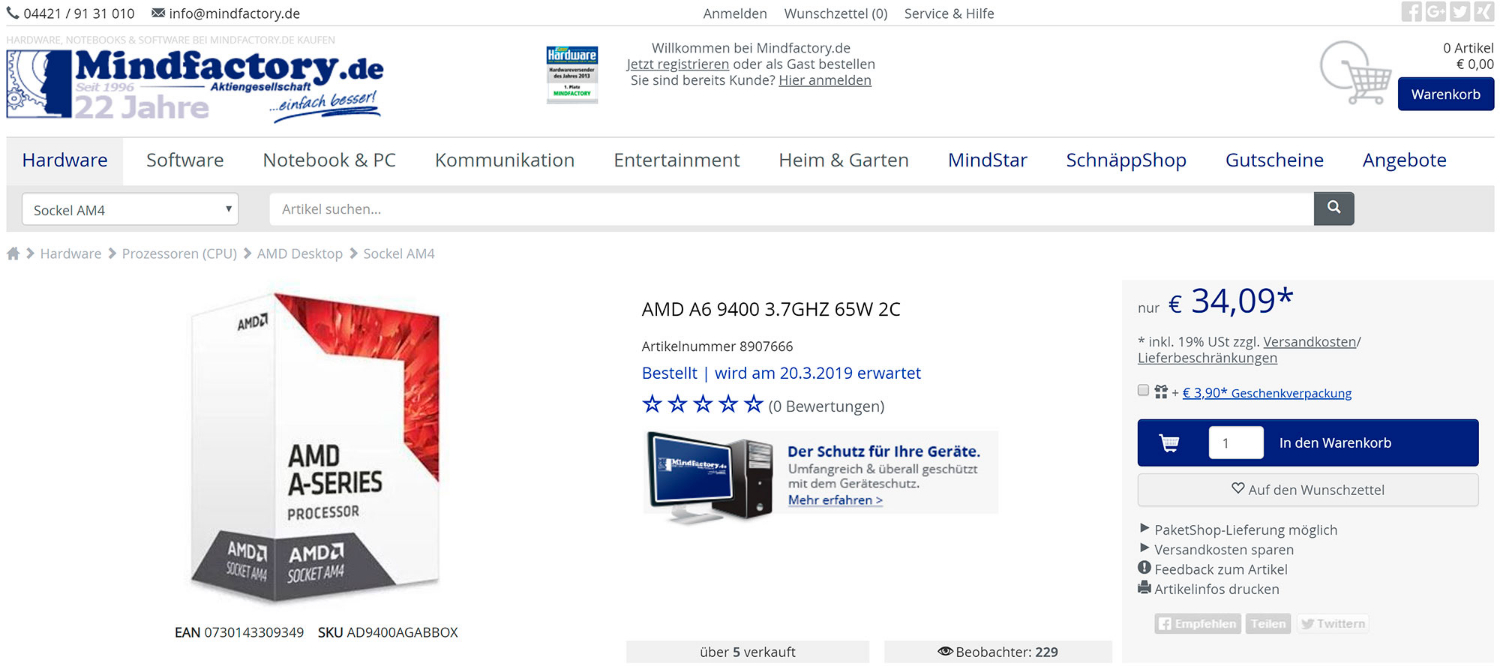Open the Sockel AM4 category dropdown
The height and width of the screenshot is (669, 1500).
(x=130, y=209)
